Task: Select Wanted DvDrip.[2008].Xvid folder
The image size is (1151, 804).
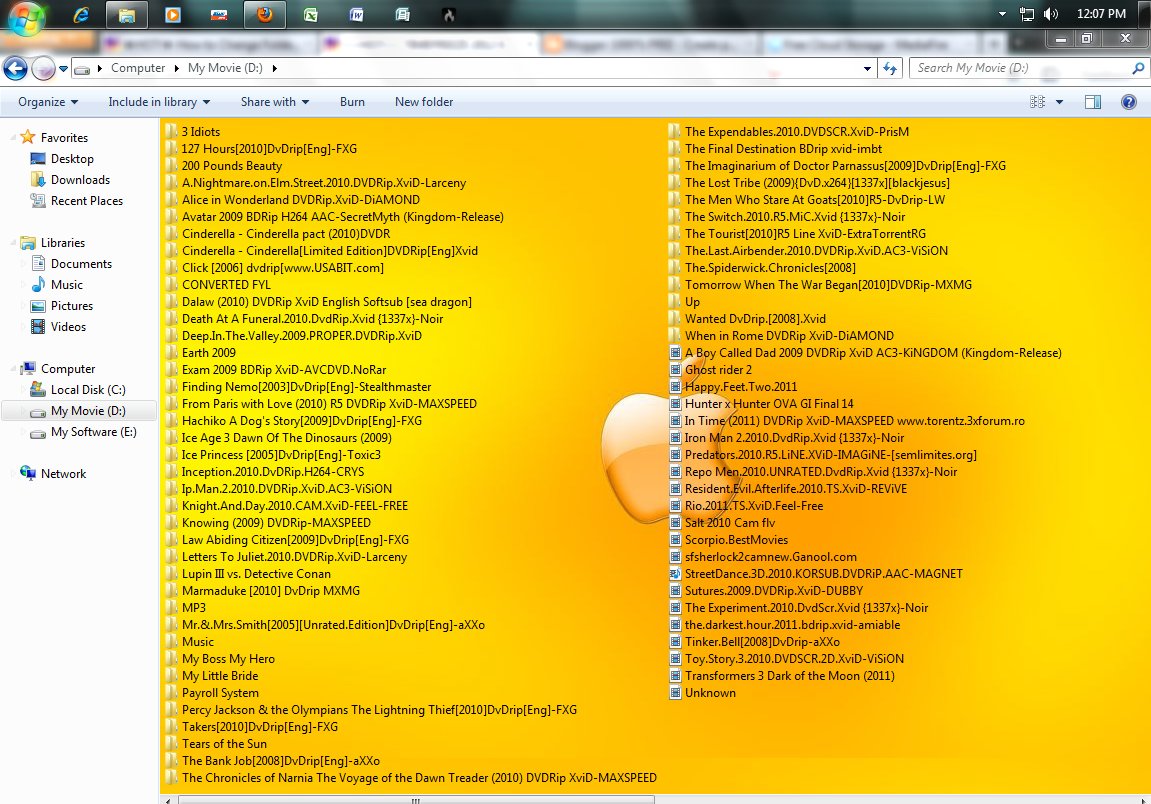Action: point(755,319)
